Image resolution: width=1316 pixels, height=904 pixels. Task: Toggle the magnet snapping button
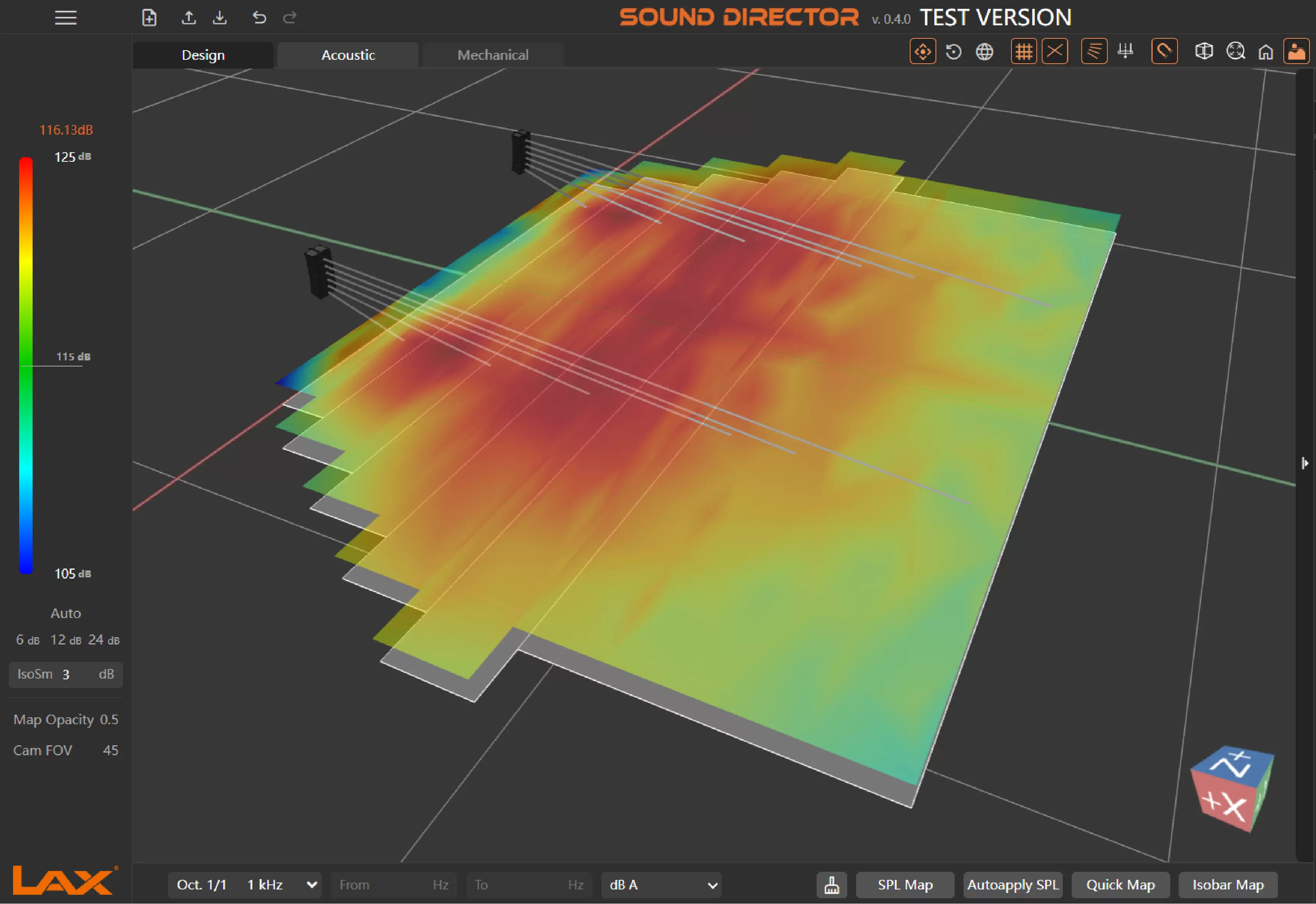(x=1164, y=52)
